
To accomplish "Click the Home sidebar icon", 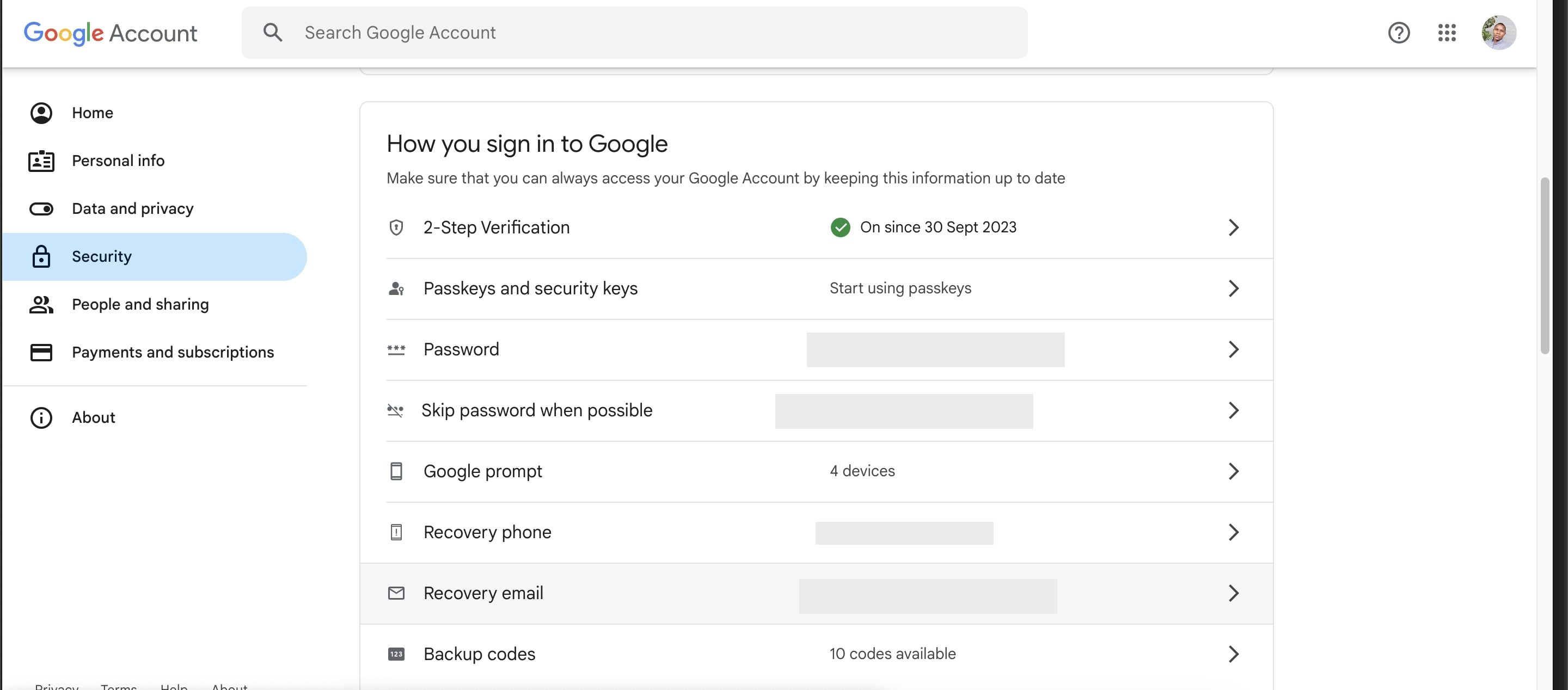I will (41, 113).
